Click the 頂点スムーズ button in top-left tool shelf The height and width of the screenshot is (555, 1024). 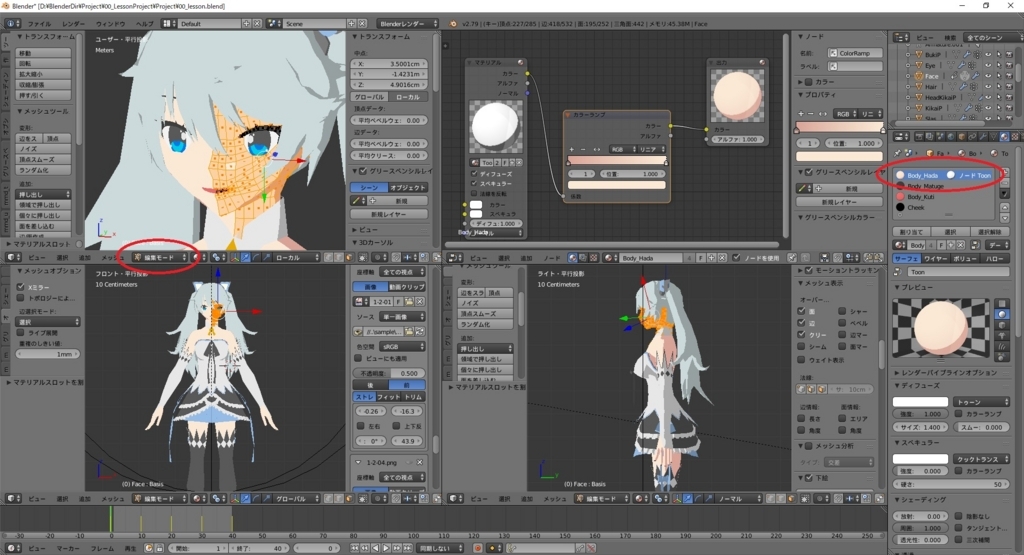tap(43, 159)
